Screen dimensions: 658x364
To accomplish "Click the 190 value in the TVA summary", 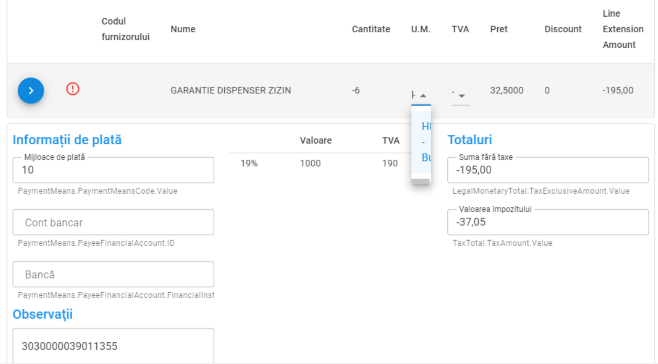I will (390, 163).
